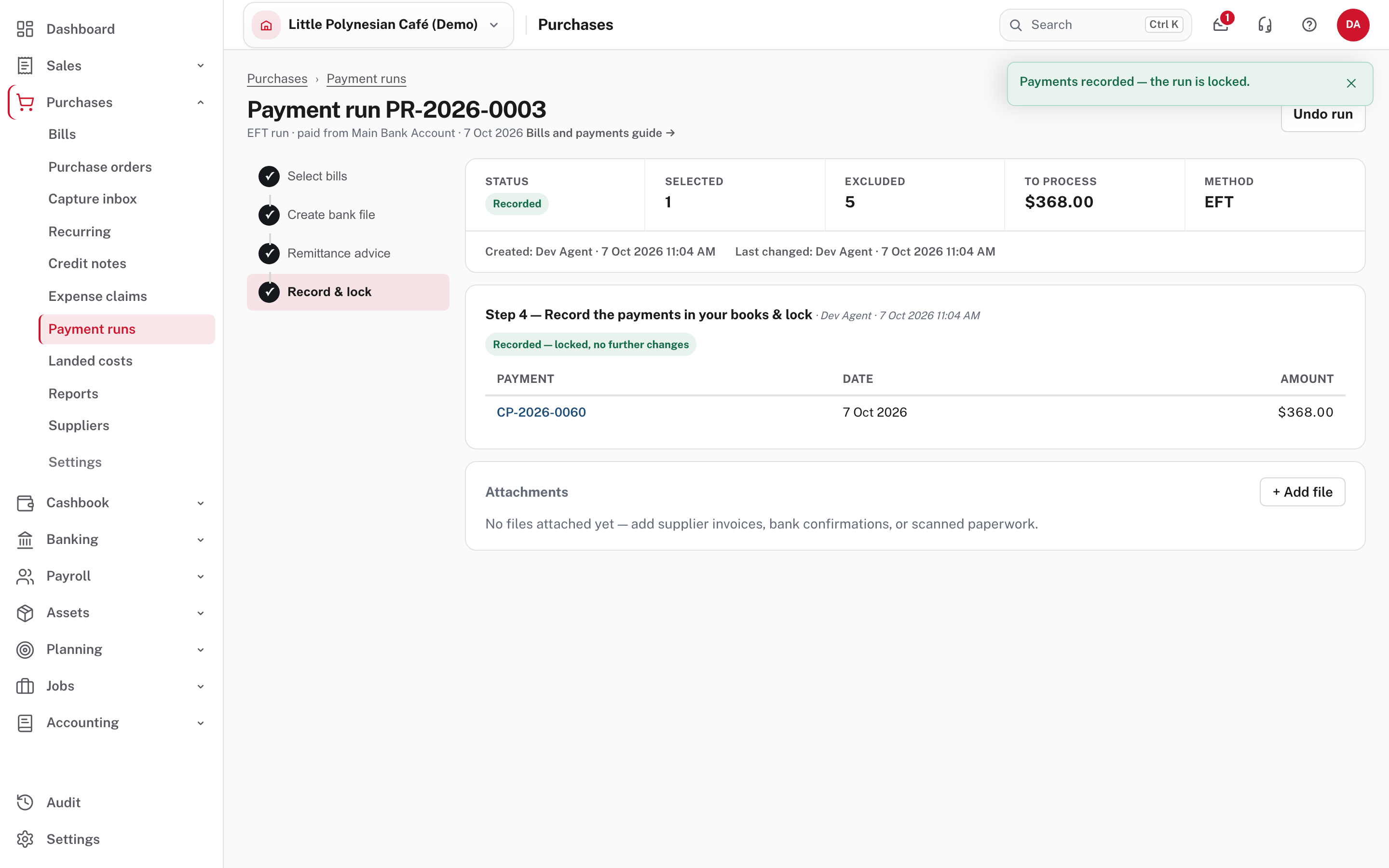Expand the Sales menu chevron
The image size is (1389, 868).
[x=200, y=66]
